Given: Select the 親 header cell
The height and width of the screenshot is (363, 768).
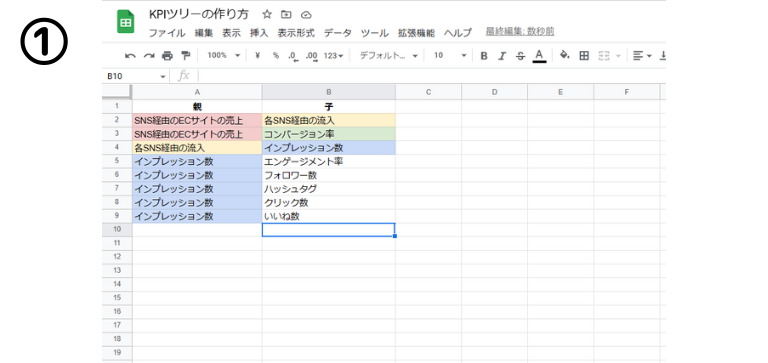Looking at the screenshot, I should point(197,106).
